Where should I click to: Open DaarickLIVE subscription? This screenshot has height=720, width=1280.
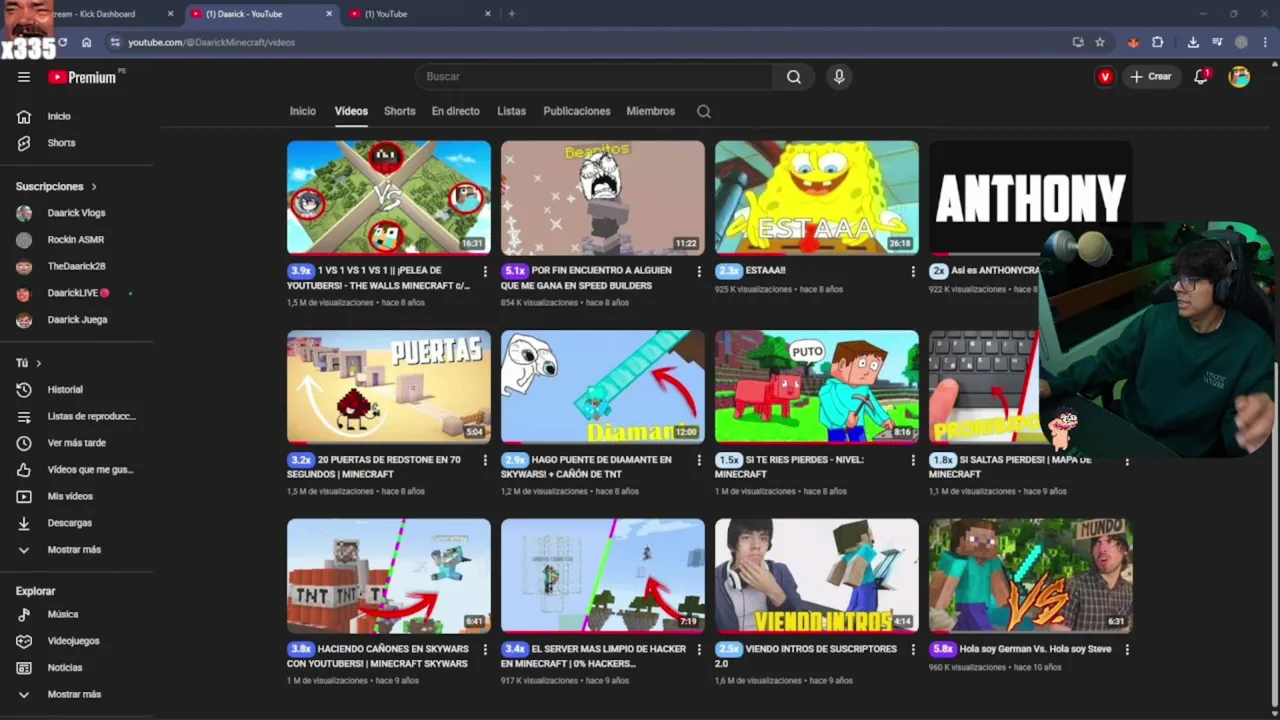(77, 293)
